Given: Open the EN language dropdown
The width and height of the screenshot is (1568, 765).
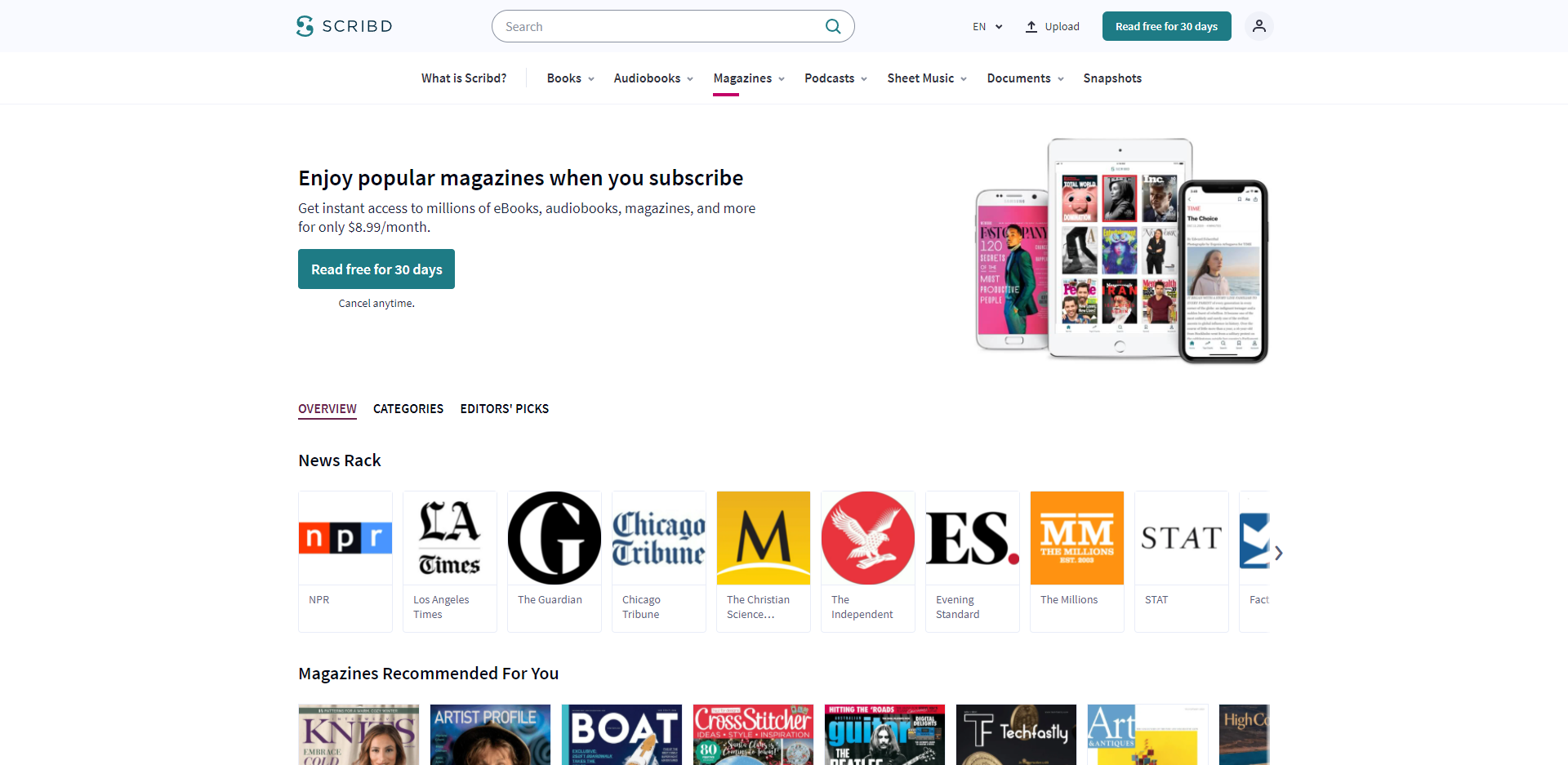Looking at the screenshot, I should (x=987, y=27).
